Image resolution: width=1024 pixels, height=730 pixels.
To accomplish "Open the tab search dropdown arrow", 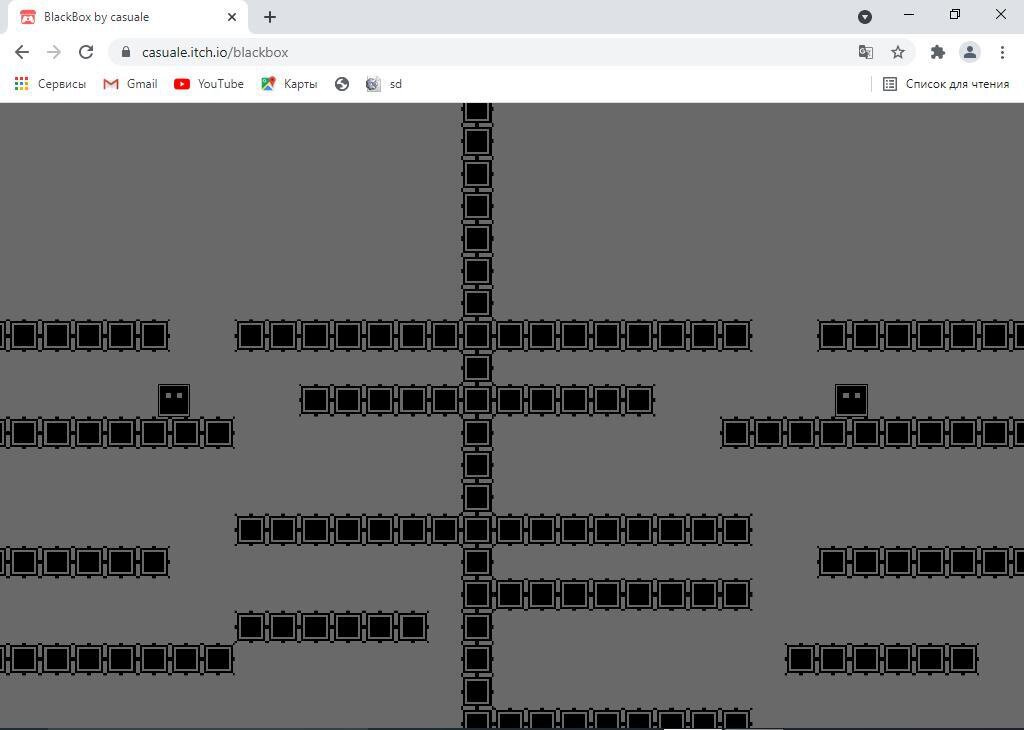I will [865, 17].
